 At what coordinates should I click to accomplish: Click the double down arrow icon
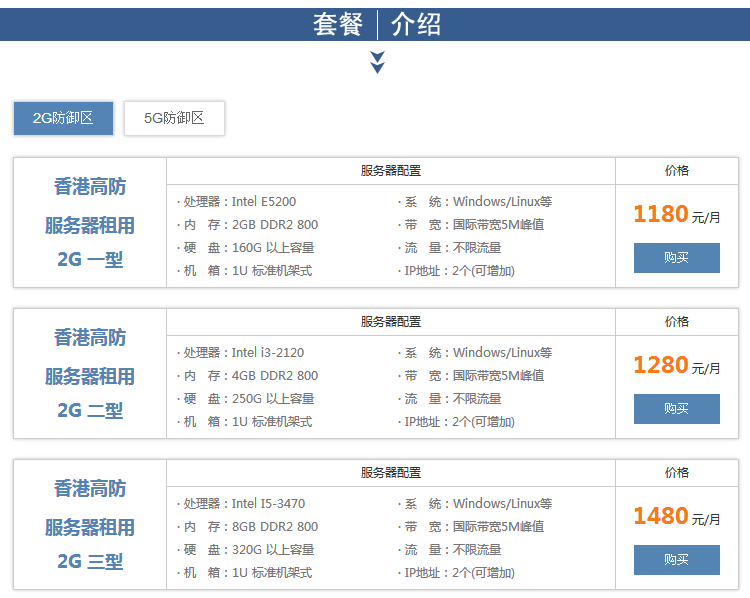click(377, 63)
